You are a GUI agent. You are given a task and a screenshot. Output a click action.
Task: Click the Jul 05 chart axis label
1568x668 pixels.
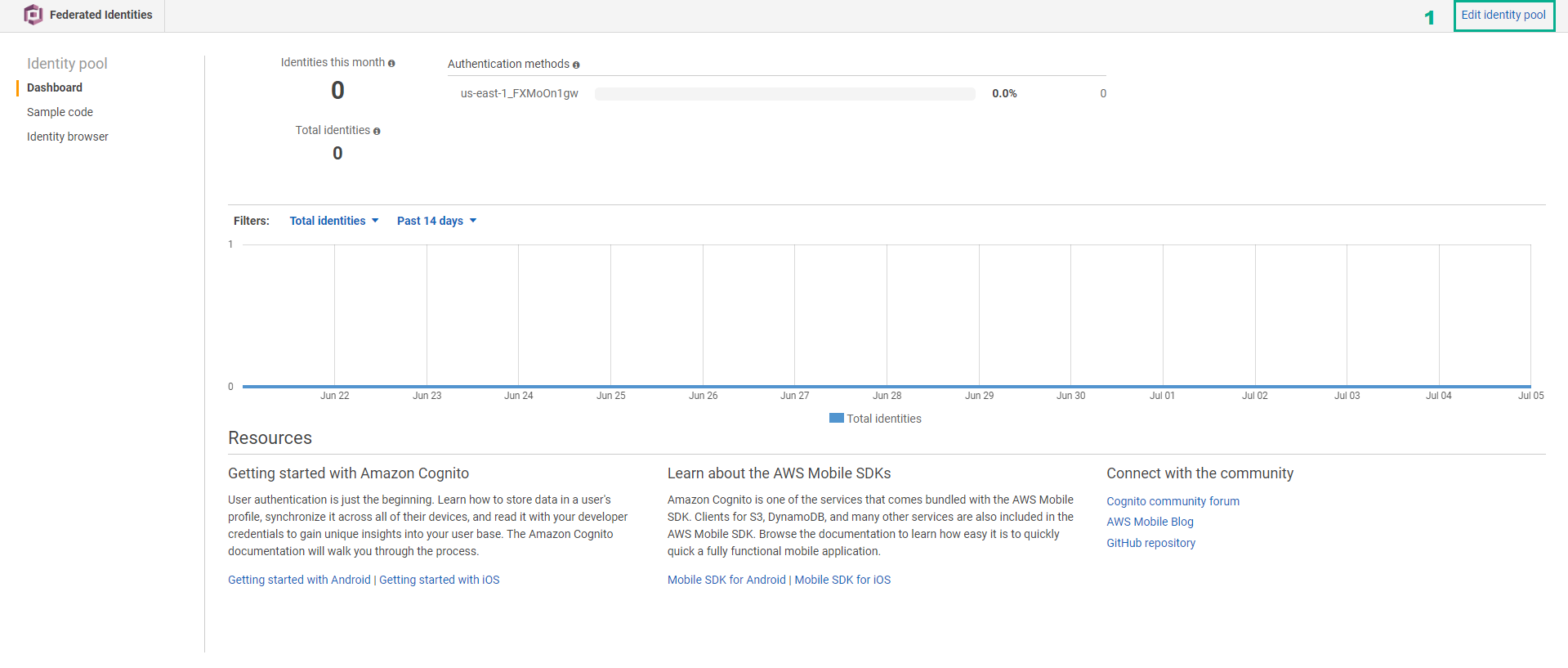click(x=1530, y=396)
